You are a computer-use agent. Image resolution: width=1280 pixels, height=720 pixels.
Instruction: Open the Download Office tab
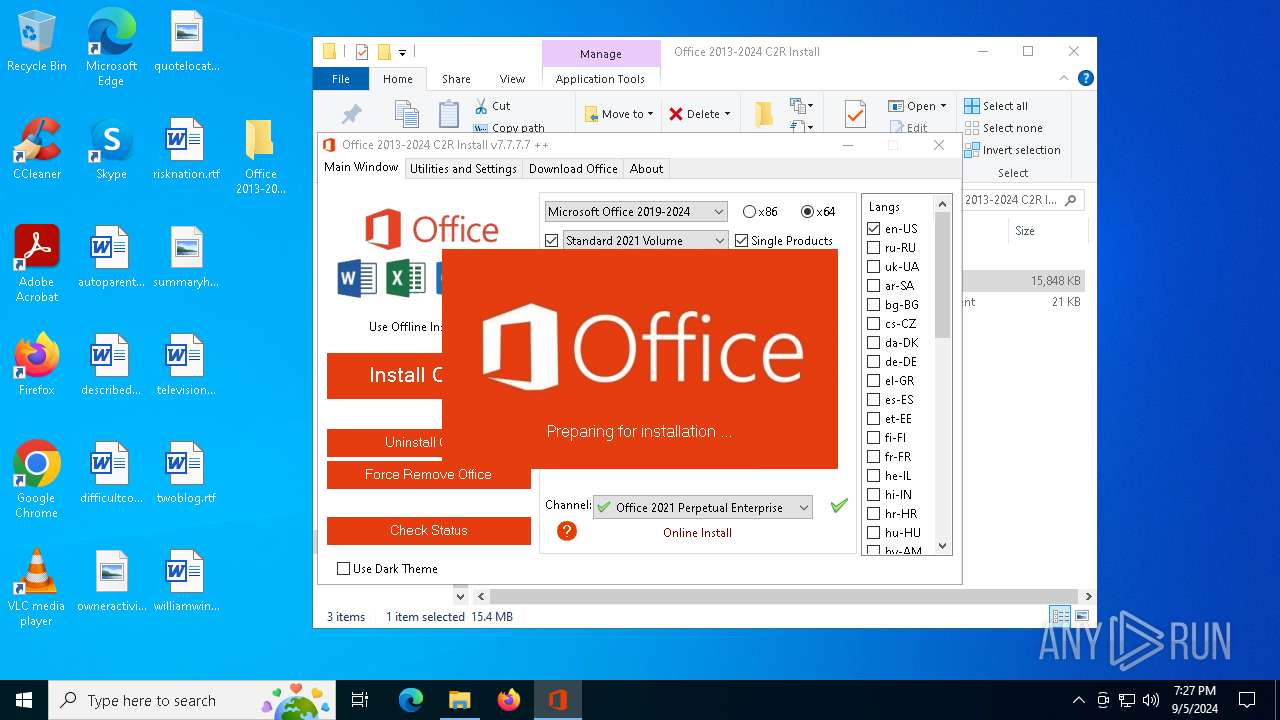click(573, 169)
